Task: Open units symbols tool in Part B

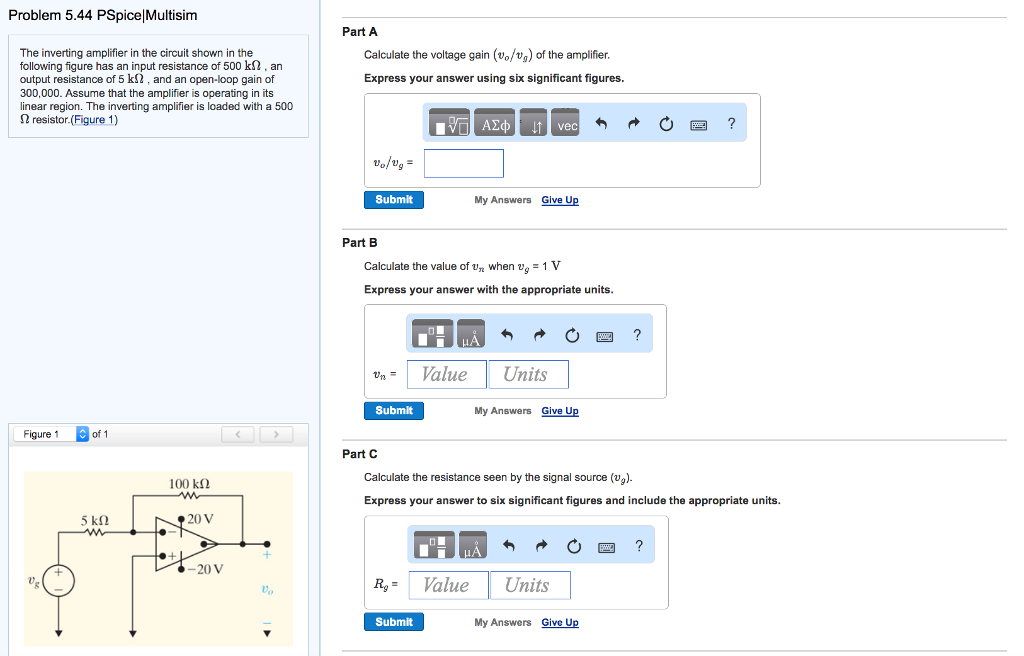Action: (471, 334)
